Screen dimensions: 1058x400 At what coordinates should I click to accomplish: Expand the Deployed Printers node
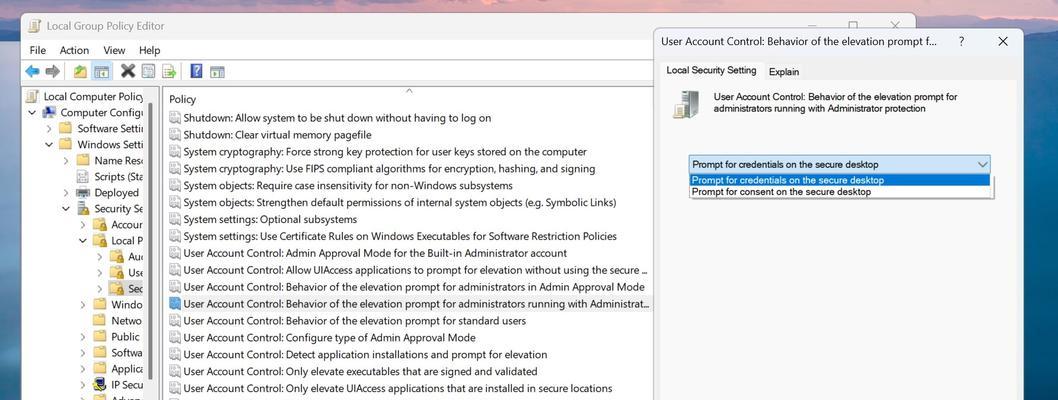click(x=66, y=192)
